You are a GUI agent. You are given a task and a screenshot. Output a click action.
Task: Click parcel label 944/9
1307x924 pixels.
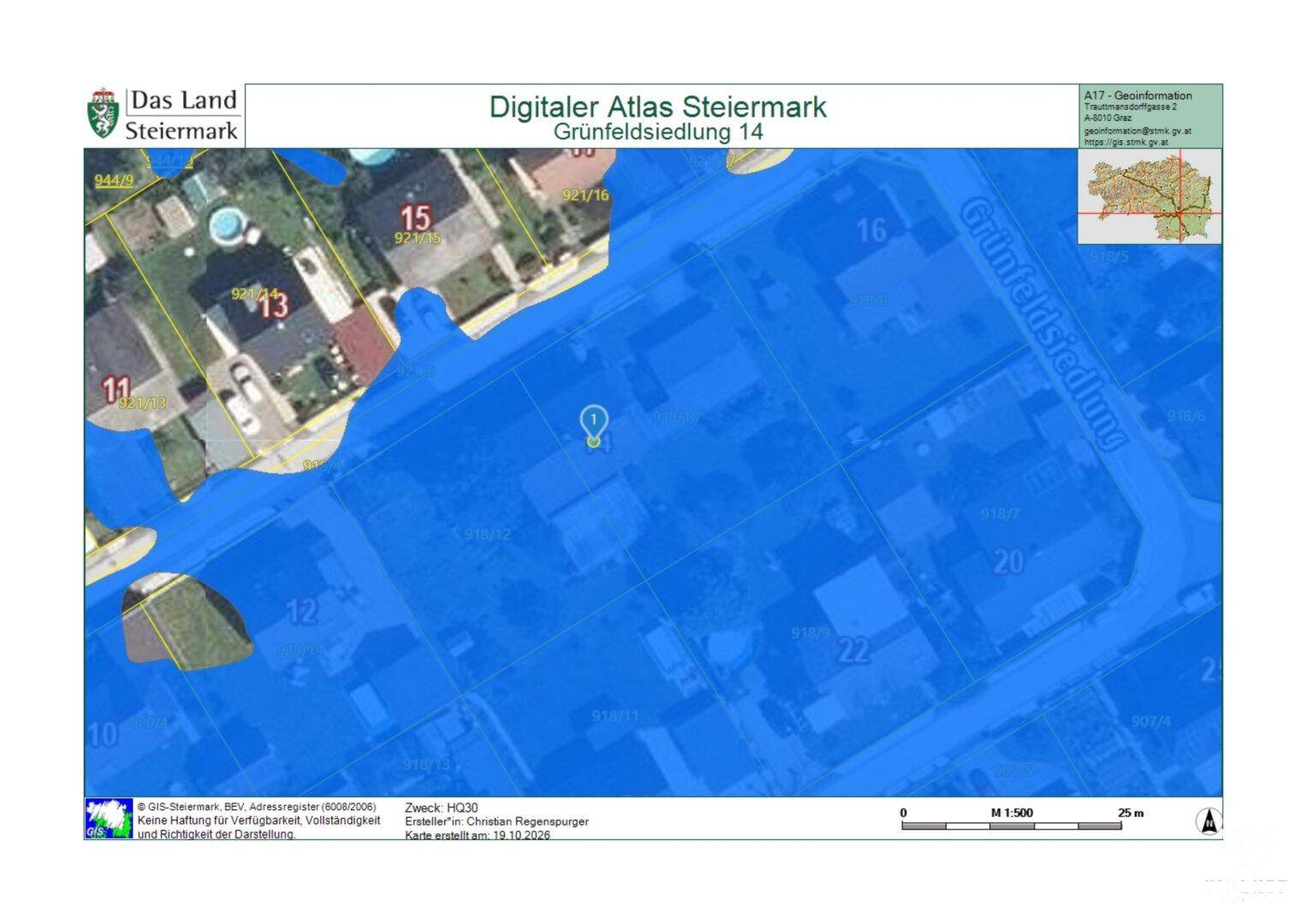point(114,180)
